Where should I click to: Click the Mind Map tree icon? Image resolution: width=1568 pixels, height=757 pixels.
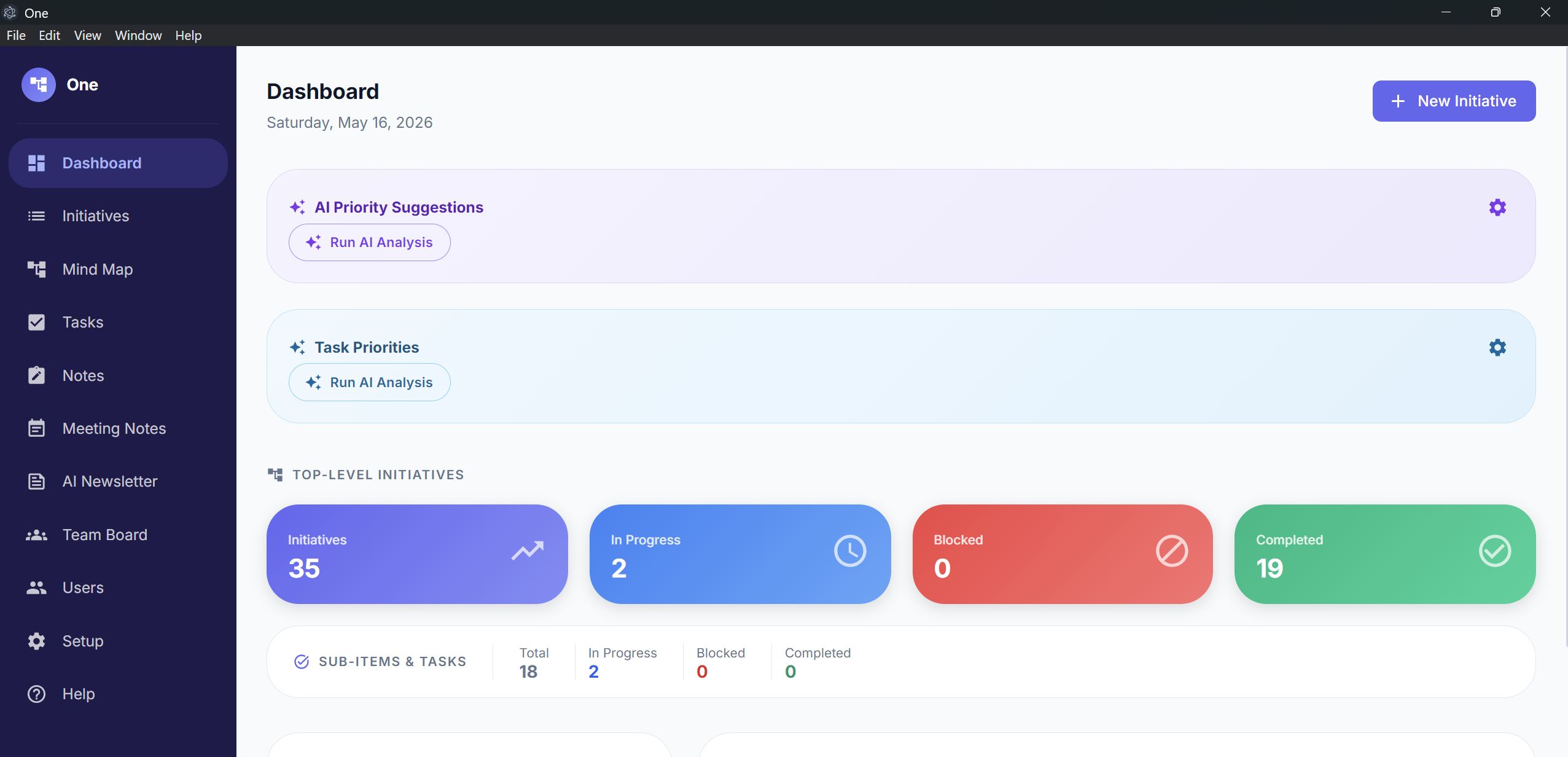36,269
